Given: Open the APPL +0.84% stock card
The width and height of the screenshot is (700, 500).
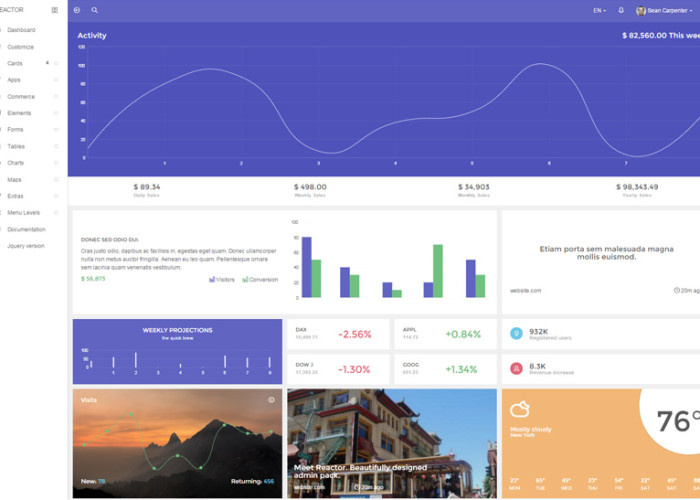Looking at the screenshot, I should click(446, 334).
